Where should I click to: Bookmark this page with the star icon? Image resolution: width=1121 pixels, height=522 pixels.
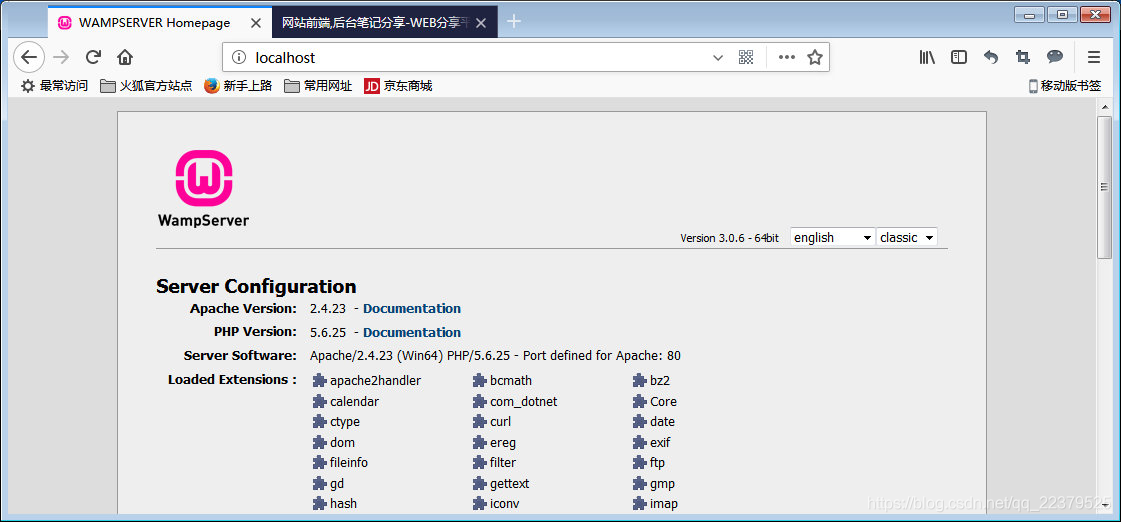coord(814,58)
